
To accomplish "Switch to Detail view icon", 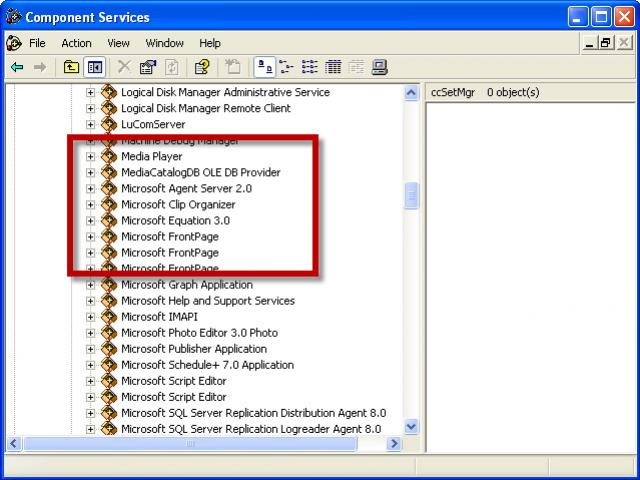I will click(x=333, y=67).
